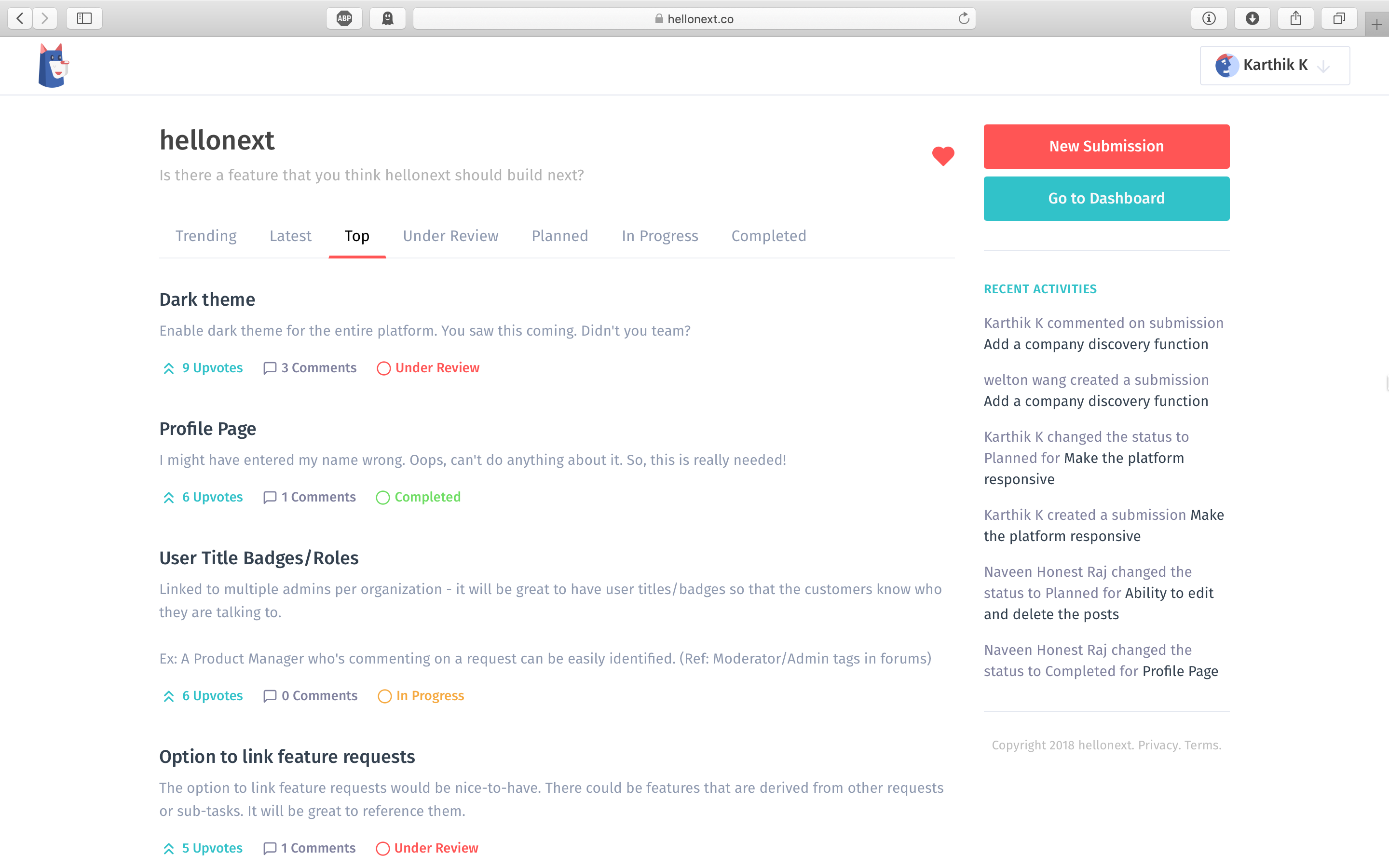Viewport: 1389px width, 868px height.
Task: Click the AdBlock Plus toolbar icon
Action: (344, 18)
